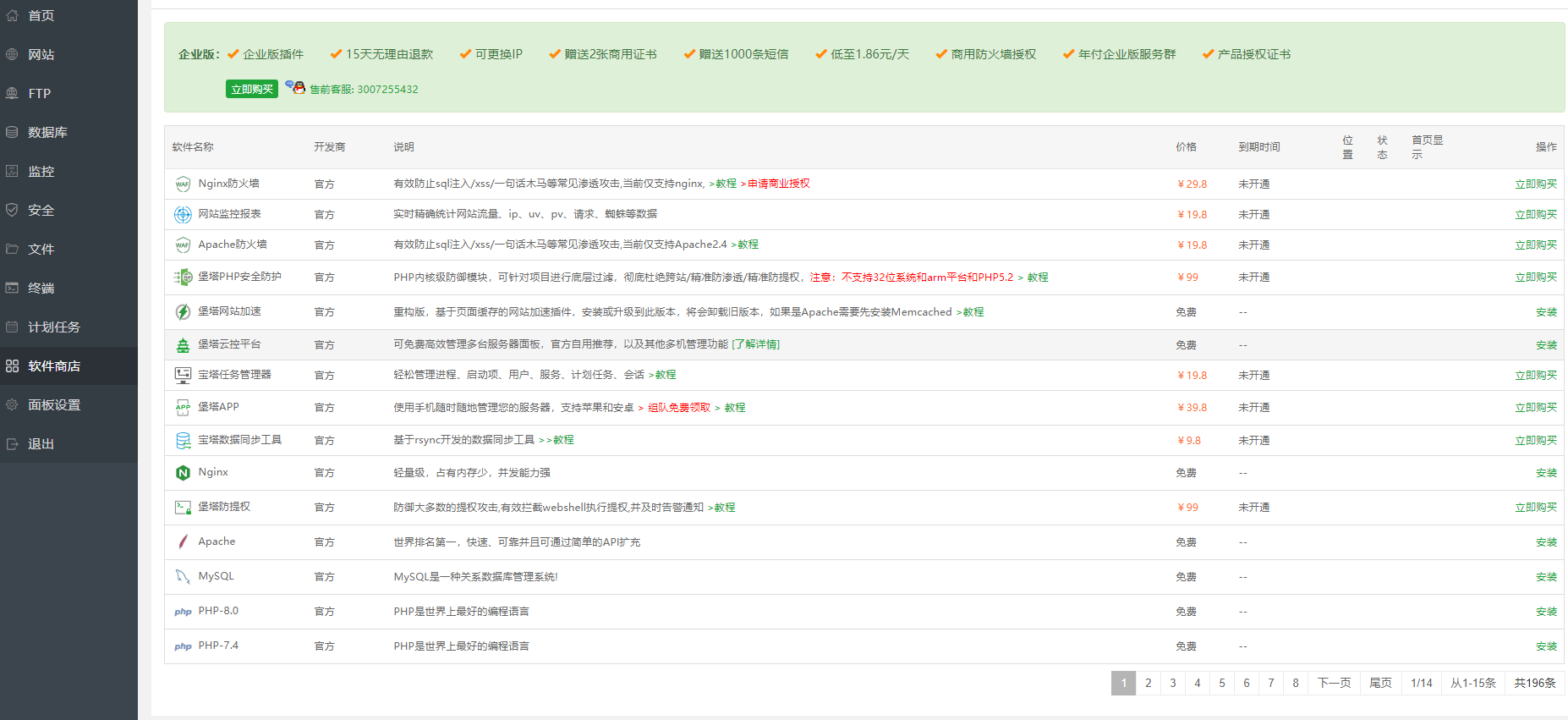Click 售前客服 3007255432 contact text
The height and width of the screenshot is (720, 1568).
(364, 89)
